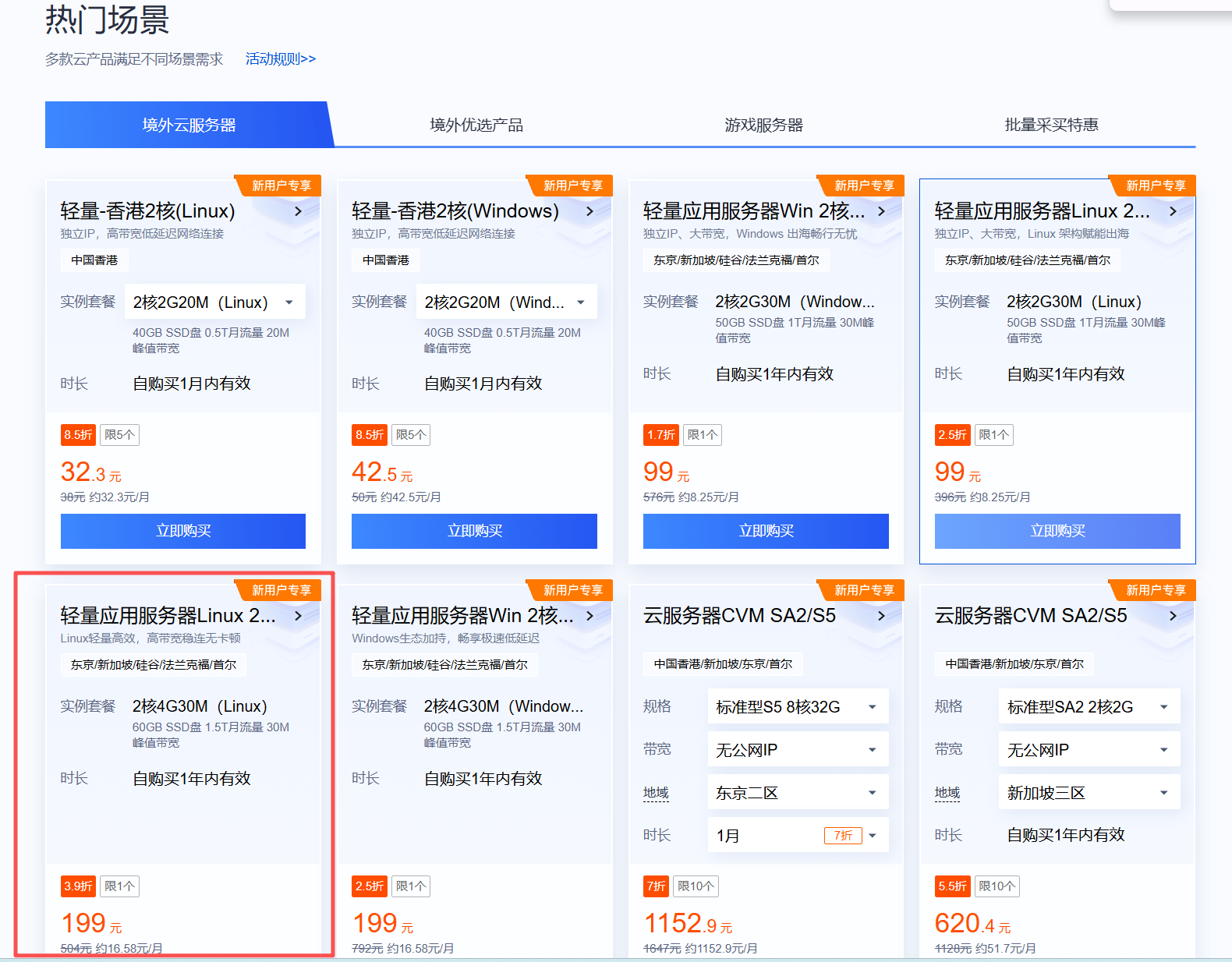Switch to the 境外优选产品 tab
This screenshot has height=962, width=1232.
click(476, 125)
